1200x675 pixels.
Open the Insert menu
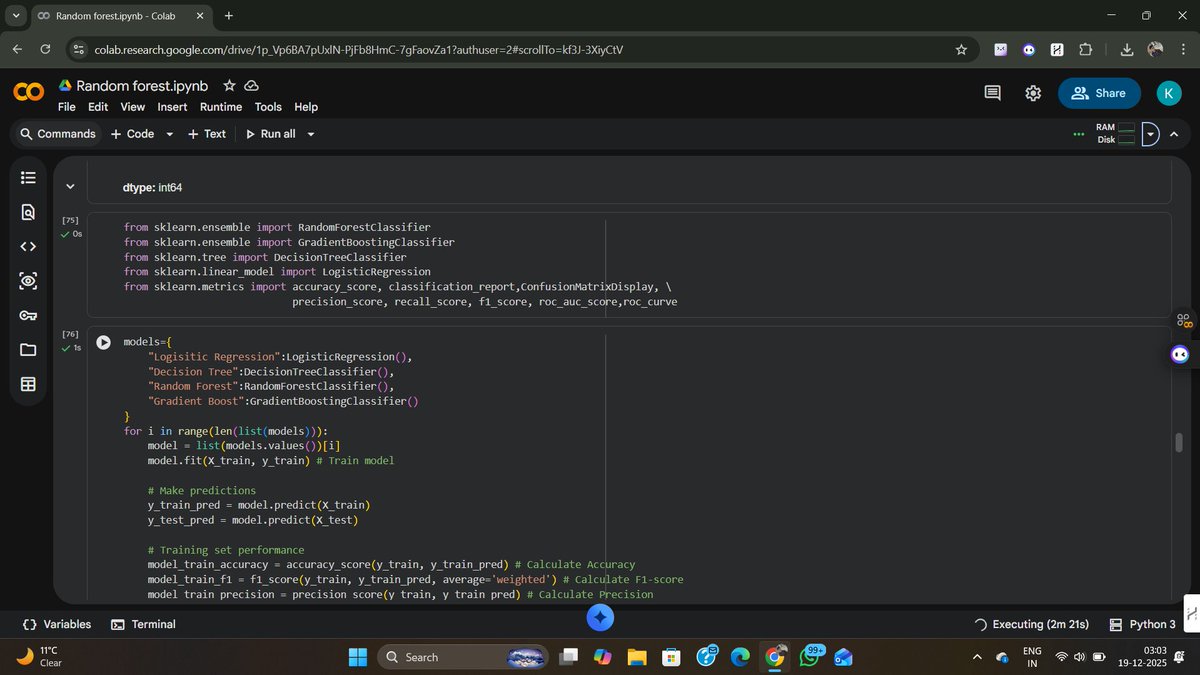tap(172, 107)
